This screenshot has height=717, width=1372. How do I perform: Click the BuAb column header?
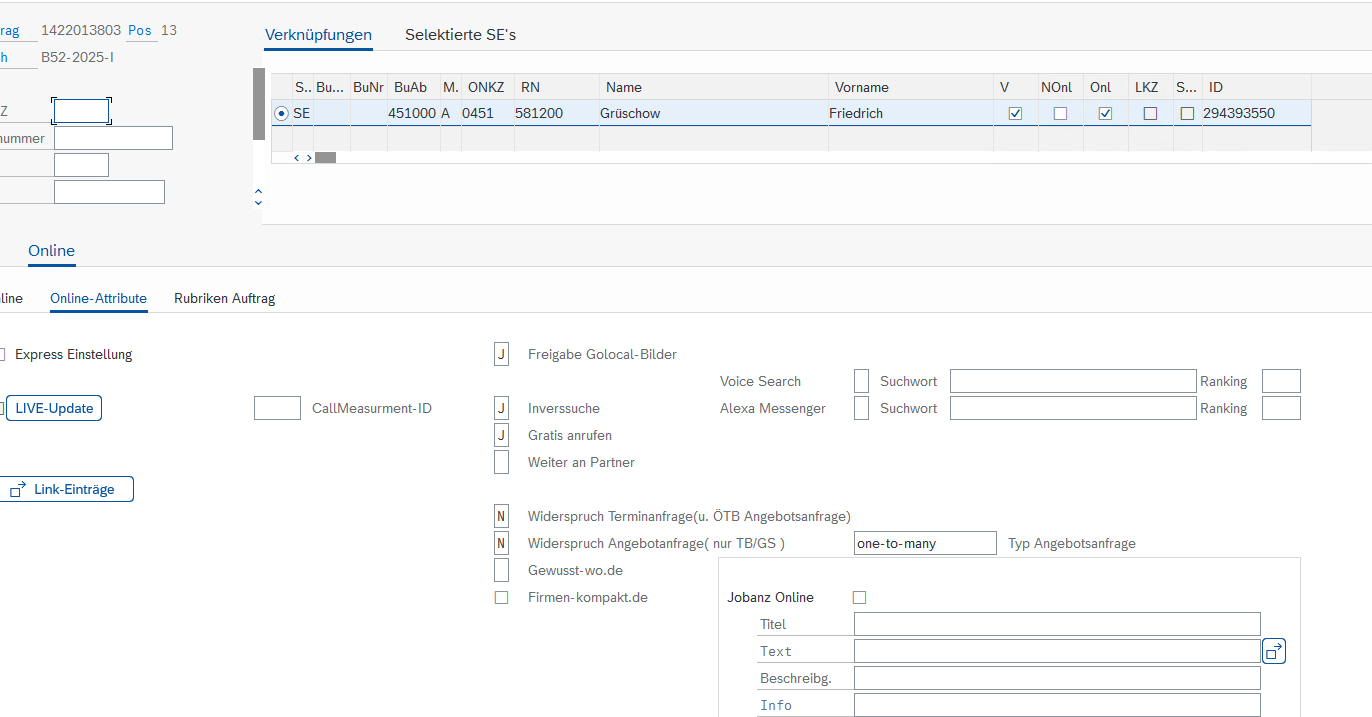pyautogui.click(x=412, y=87)
